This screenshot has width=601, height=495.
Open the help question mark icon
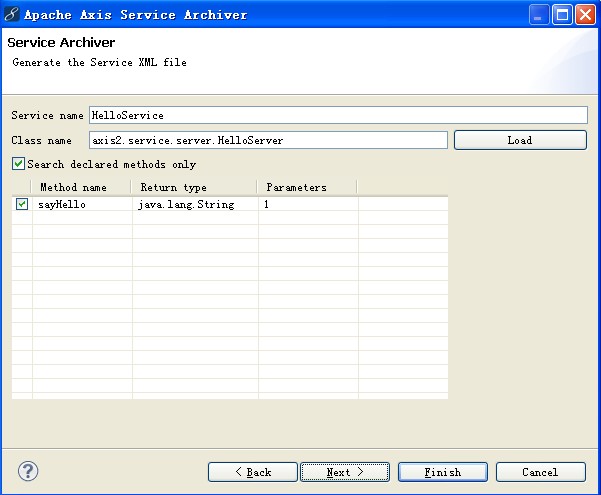coord(28,471)
